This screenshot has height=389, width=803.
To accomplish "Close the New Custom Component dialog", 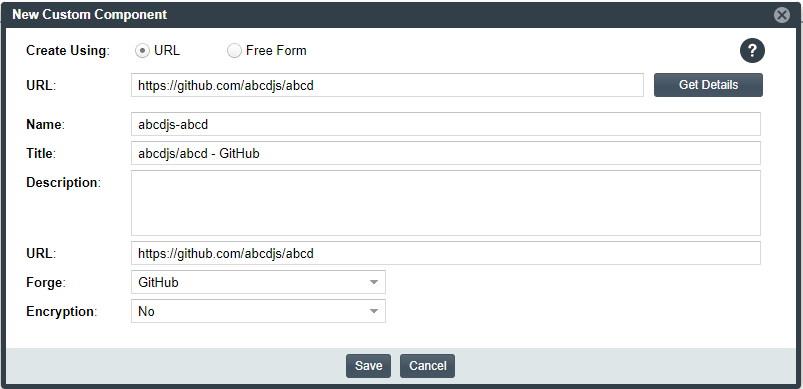I will click(x=781, y=15).
